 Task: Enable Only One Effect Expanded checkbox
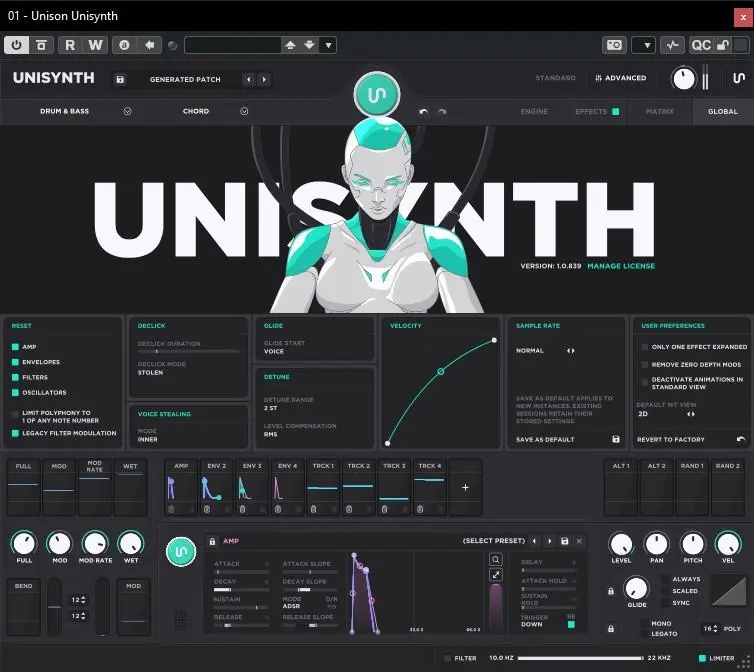pos(645,347)
